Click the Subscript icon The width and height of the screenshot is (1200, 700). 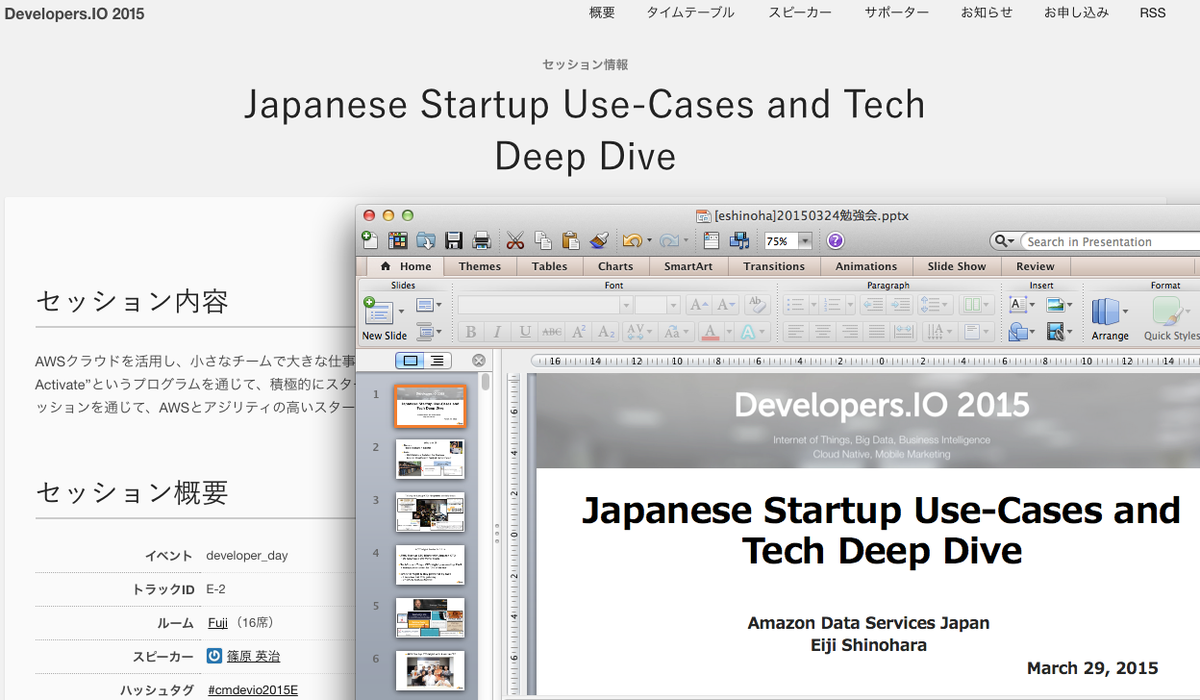(x=605, y=332)
